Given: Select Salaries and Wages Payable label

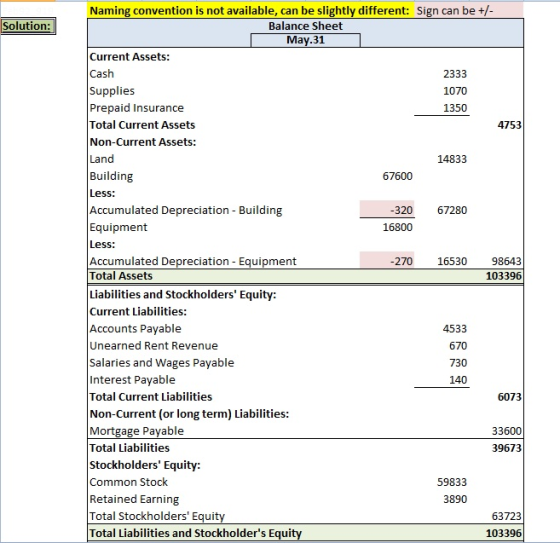Looking at the screenshot, I should tap(162, 363).
